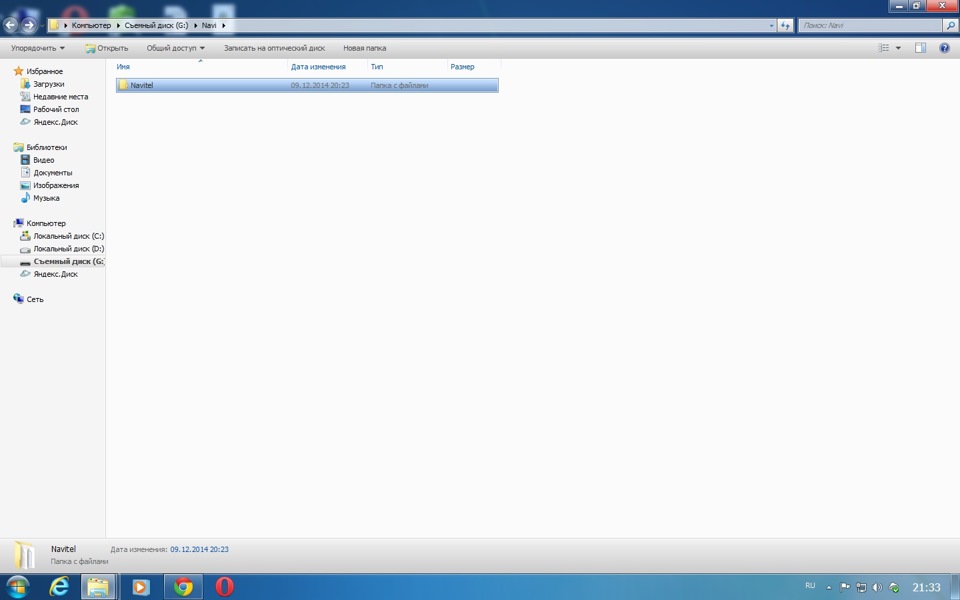The image size is (960, 600).
Task: Click Navi in the address path
Action: pos(209,25)
